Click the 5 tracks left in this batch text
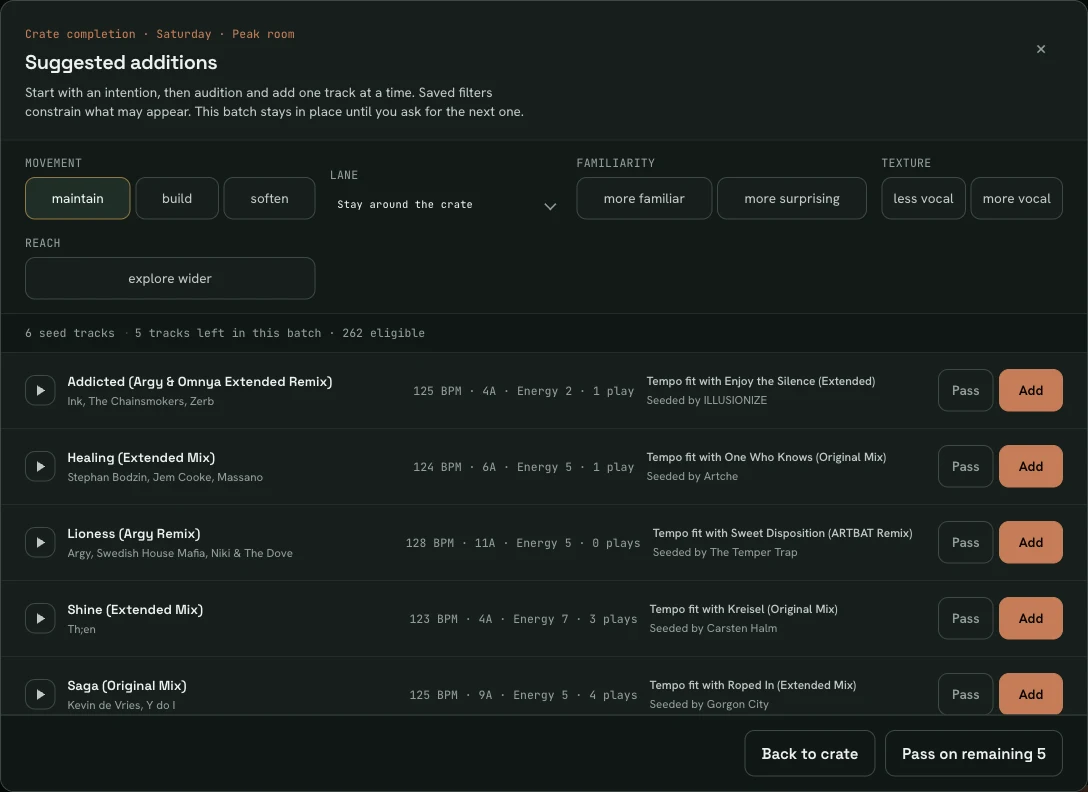Screen dimensions: 1088x792 point(228,333)
